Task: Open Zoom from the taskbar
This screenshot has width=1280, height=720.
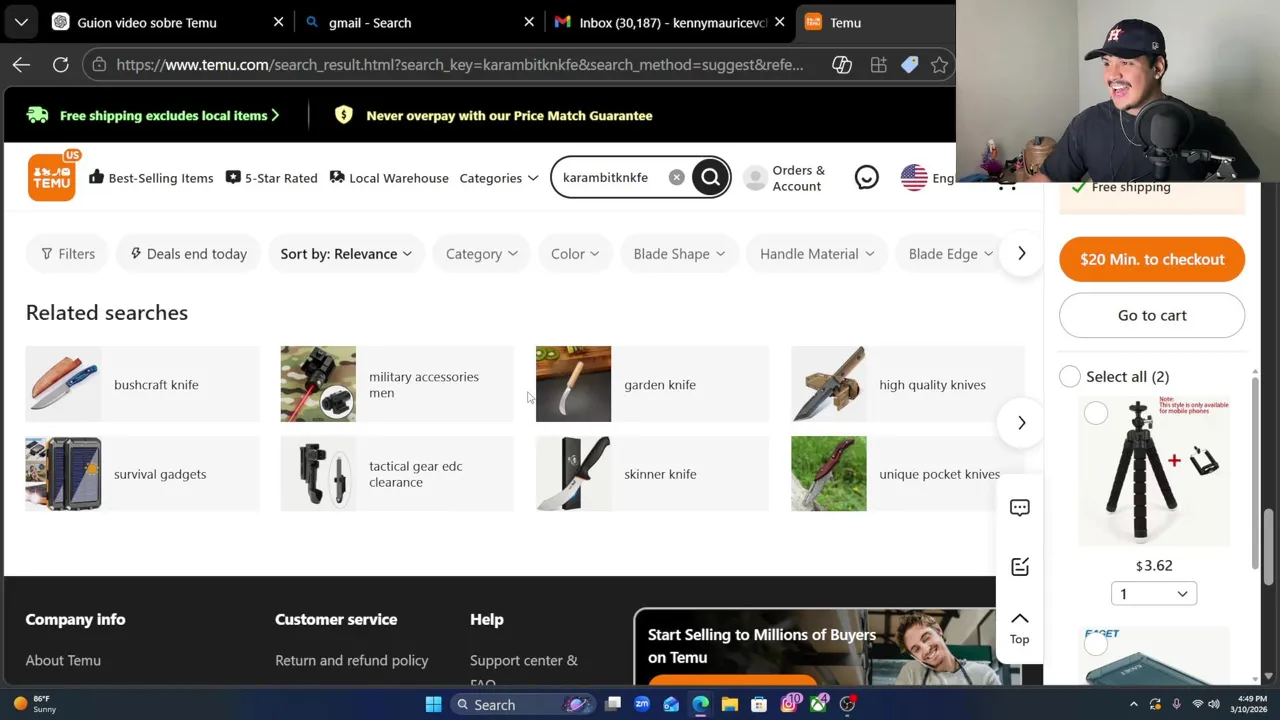Action: (x=642, y=704)
